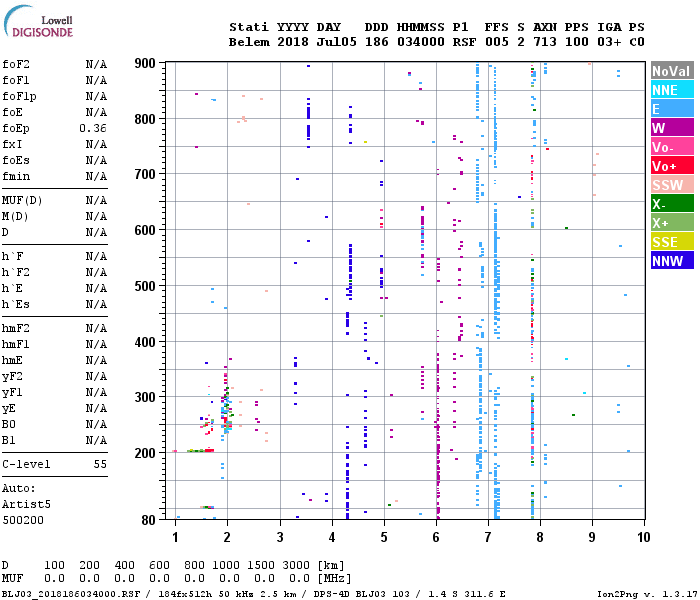This screenshot has width=700, height=600.
Task: Select the foF1p row label
Action: (19, 96)
